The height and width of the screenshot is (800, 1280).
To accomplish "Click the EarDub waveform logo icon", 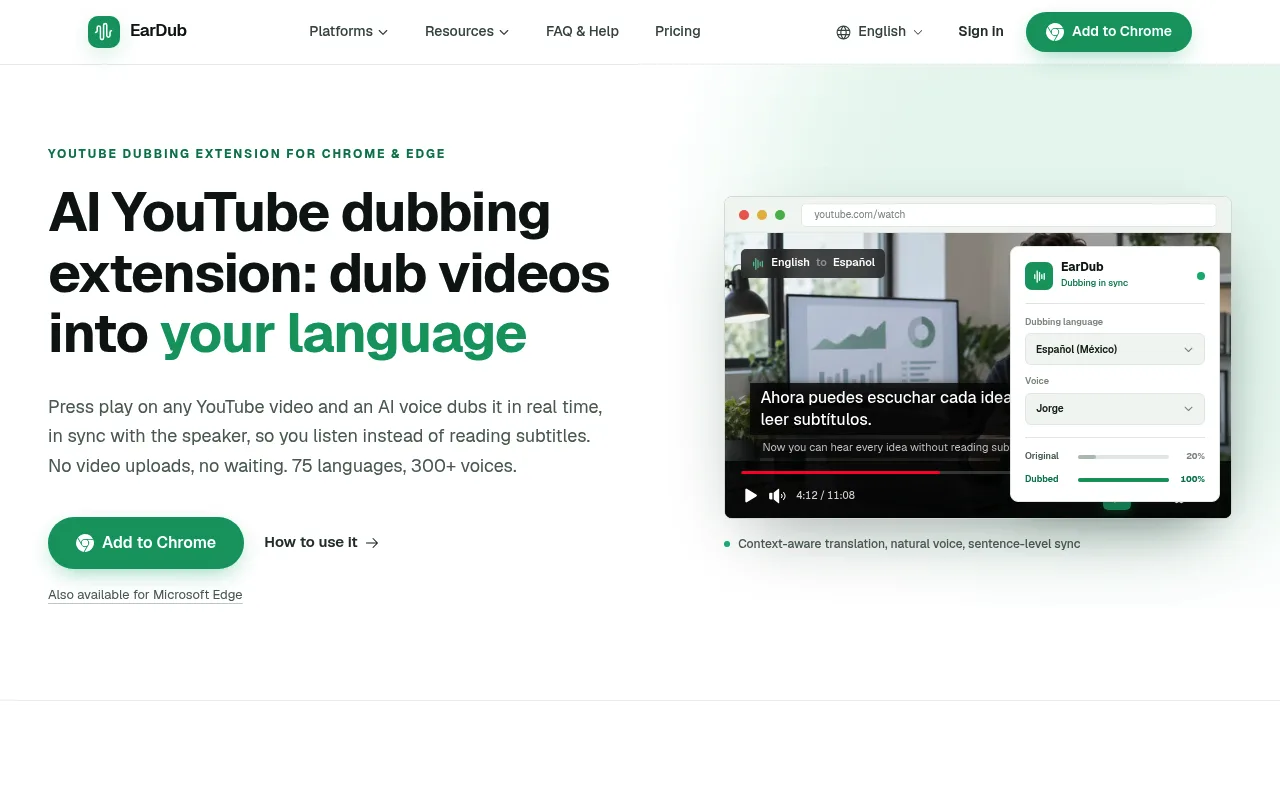I will tap(104, 32).
